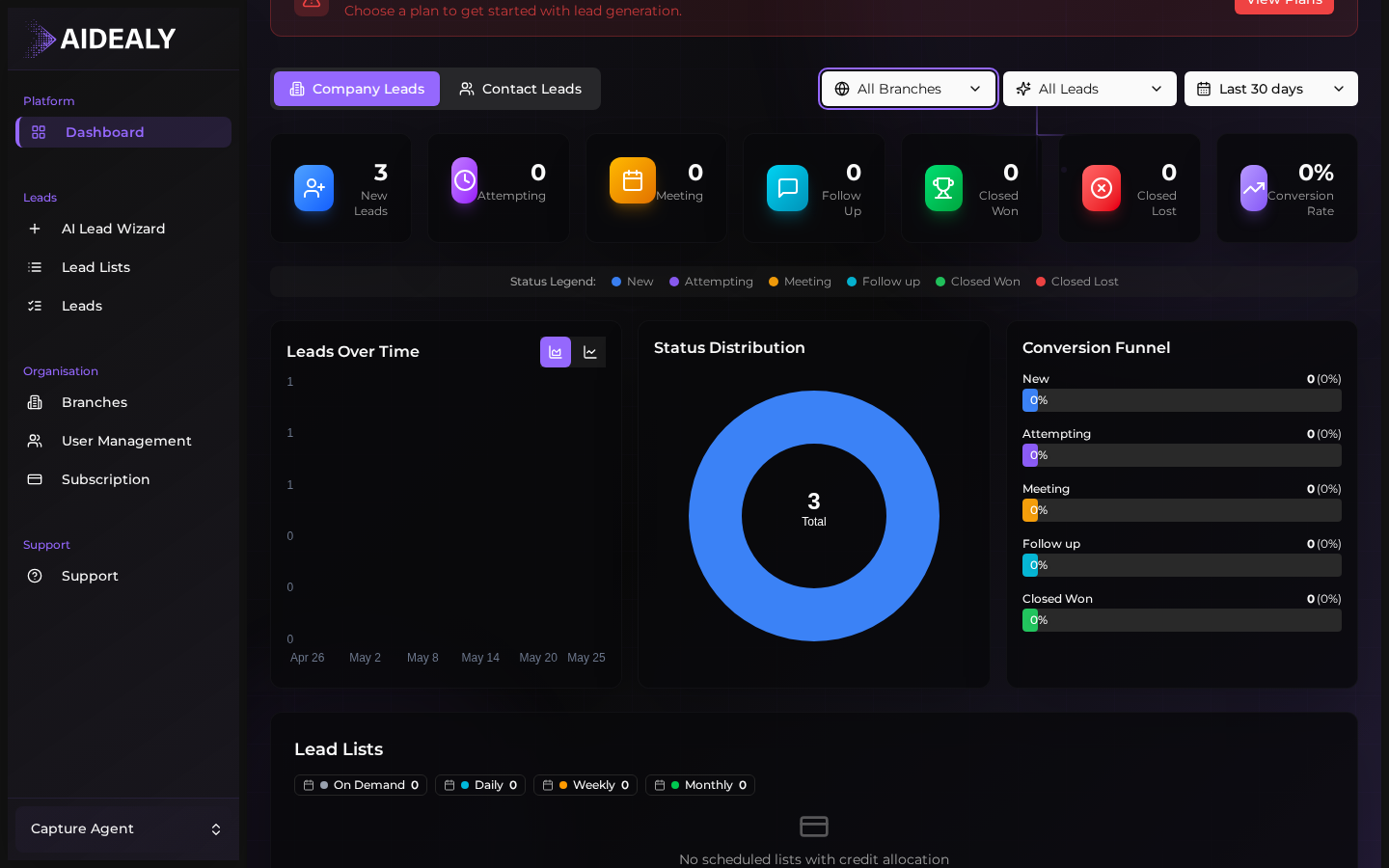This screenshot has height=868, width=1389.
Task: Click the calendar icon in On Demand chip
Action: pos(309,785)
